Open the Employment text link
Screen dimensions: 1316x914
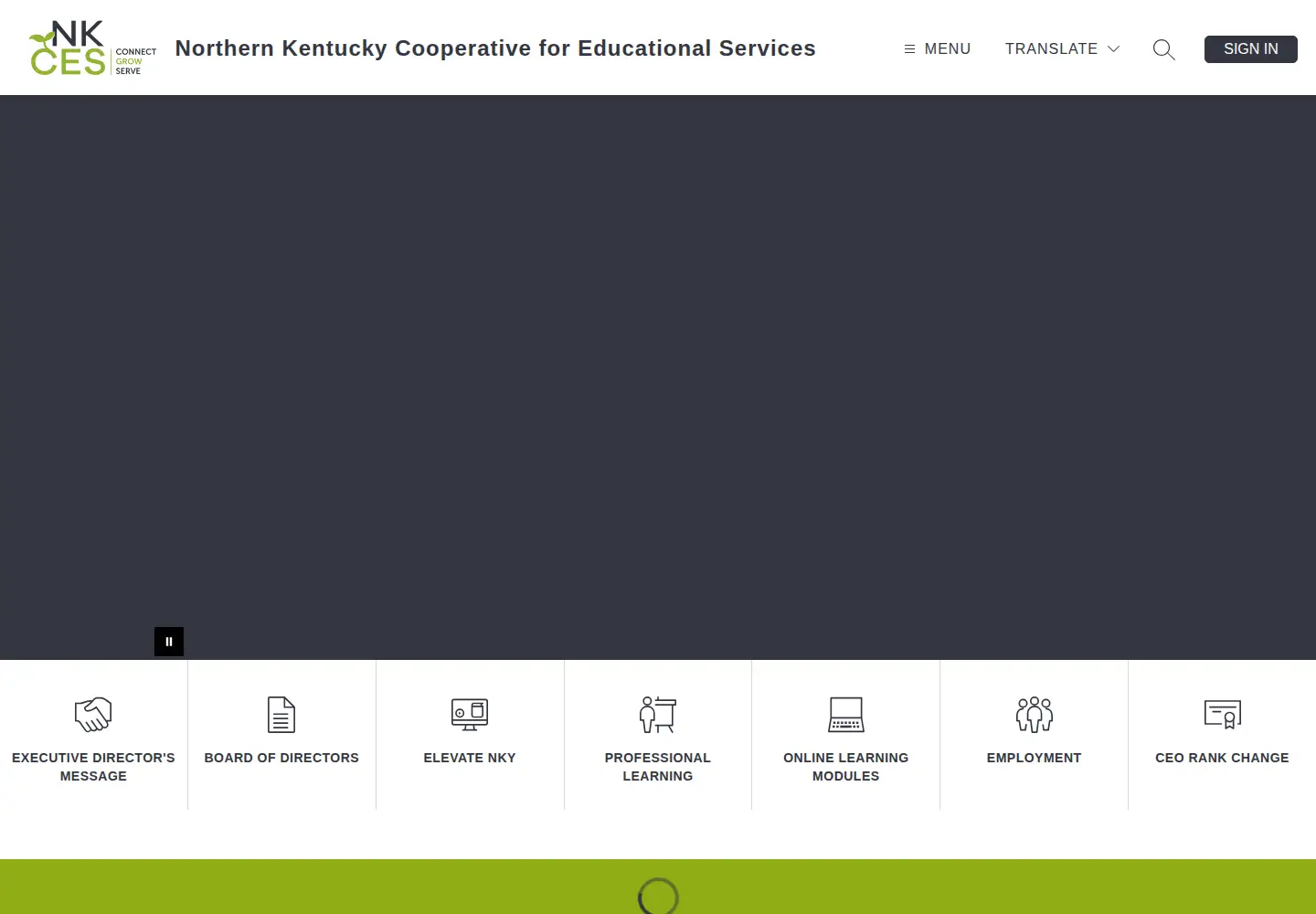1035,758
